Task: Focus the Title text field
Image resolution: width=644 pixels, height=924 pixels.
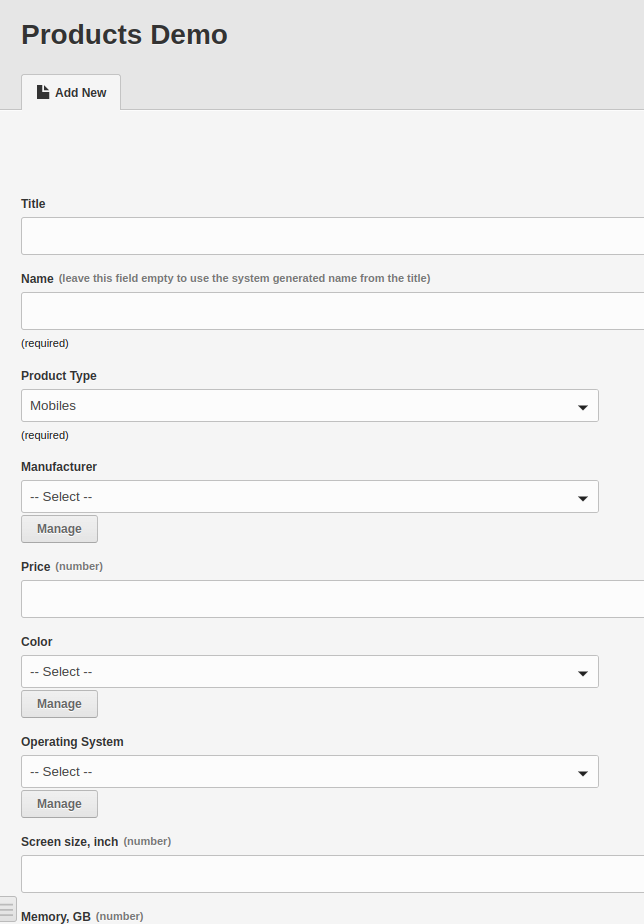Action: 332,236
